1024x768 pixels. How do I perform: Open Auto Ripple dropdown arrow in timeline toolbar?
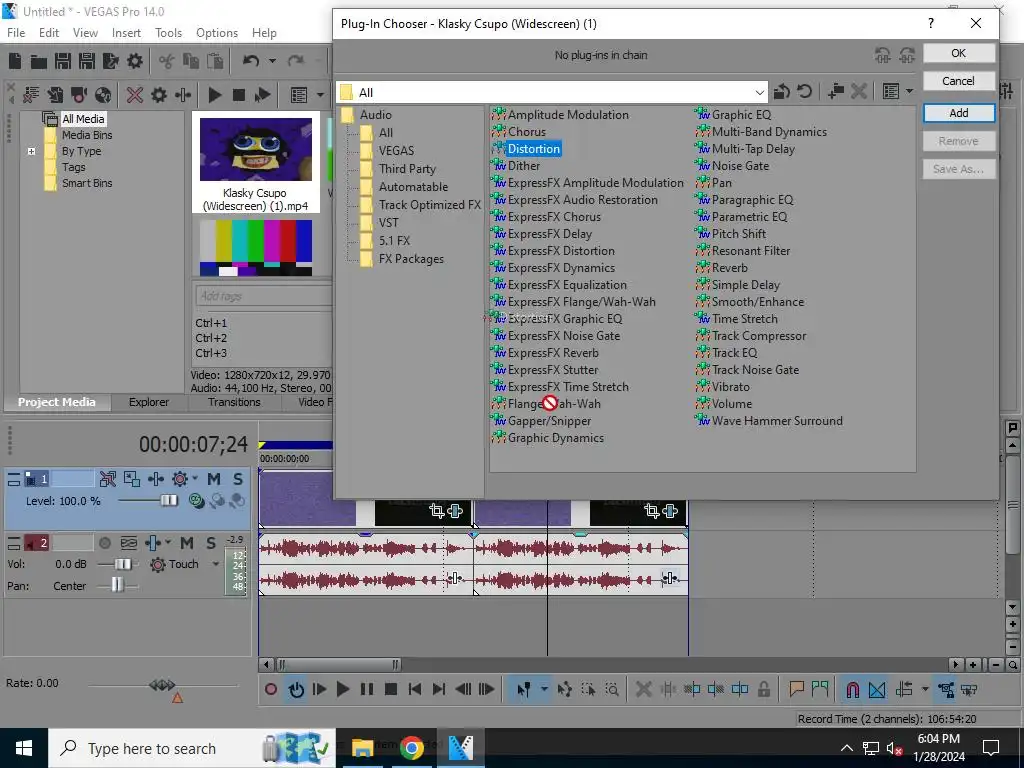coord(925,689)
